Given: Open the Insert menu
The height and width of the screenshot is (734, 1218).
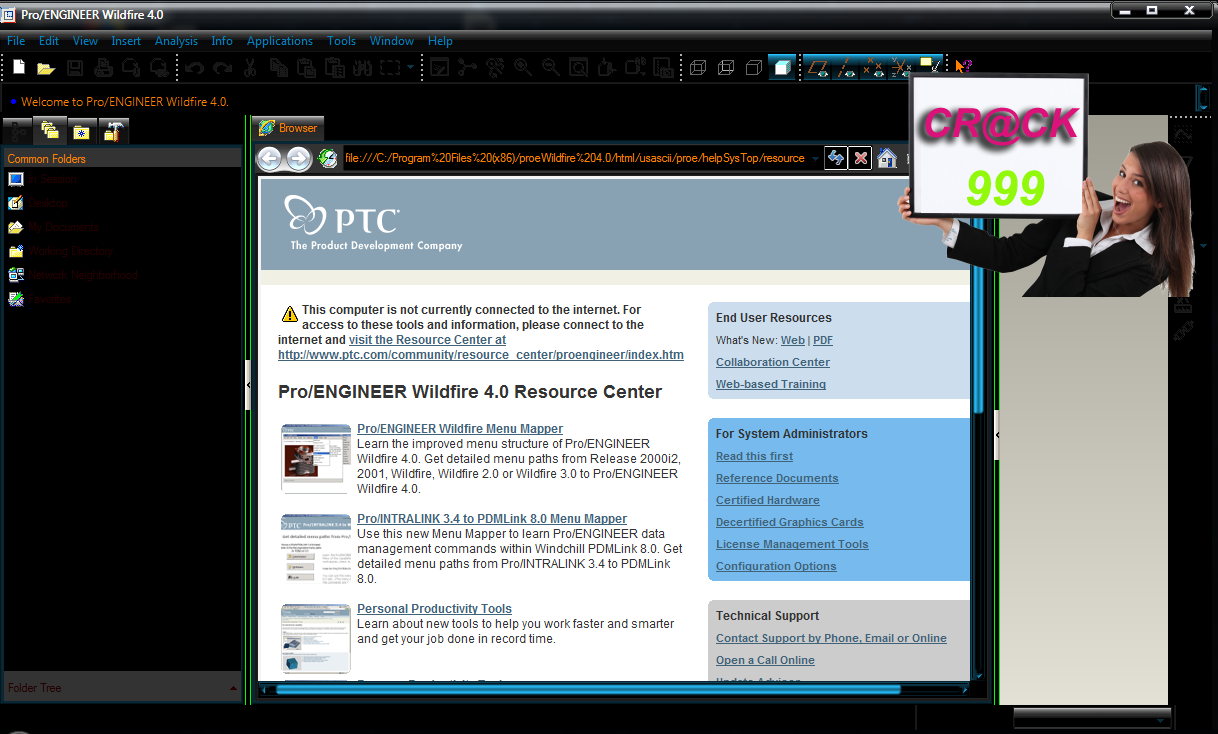Looking at the screenshot, I should pos(126,41).
